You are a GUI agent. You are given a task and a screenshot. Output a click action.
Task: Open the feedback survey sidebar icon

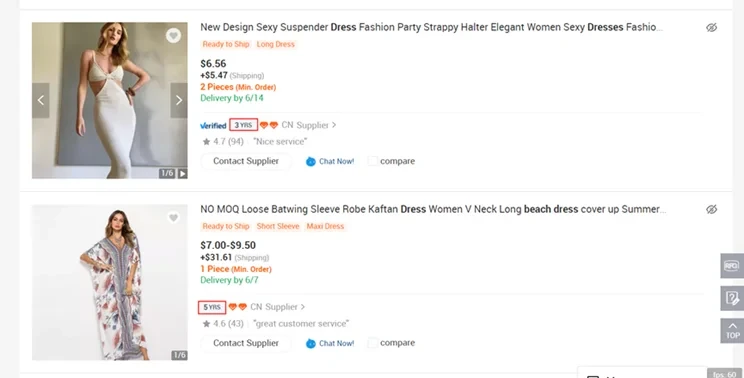732,298
